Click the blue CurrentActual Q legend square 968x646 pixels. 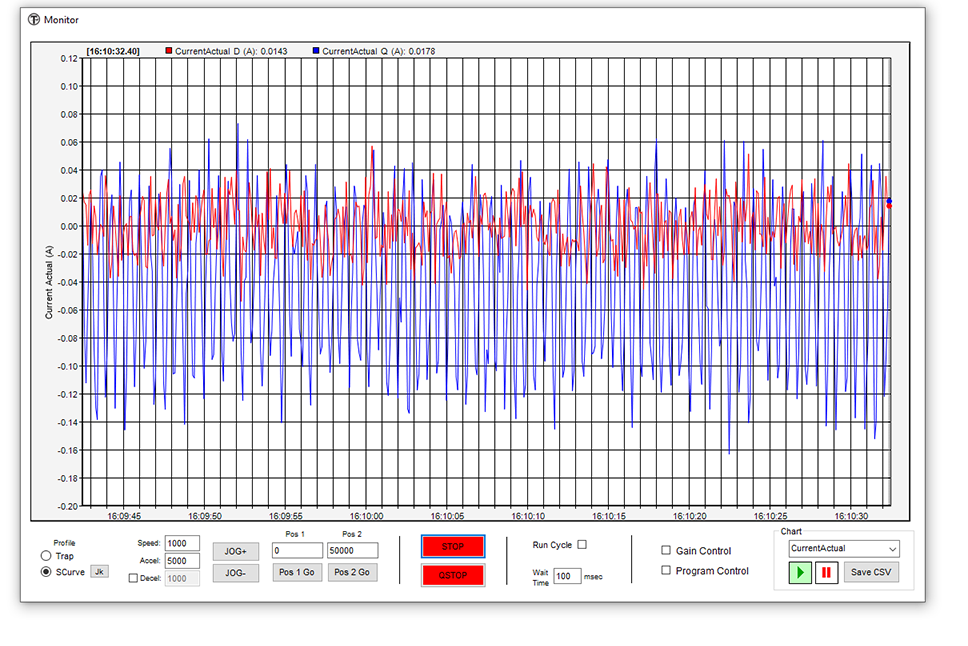click(x=316, y=51)
